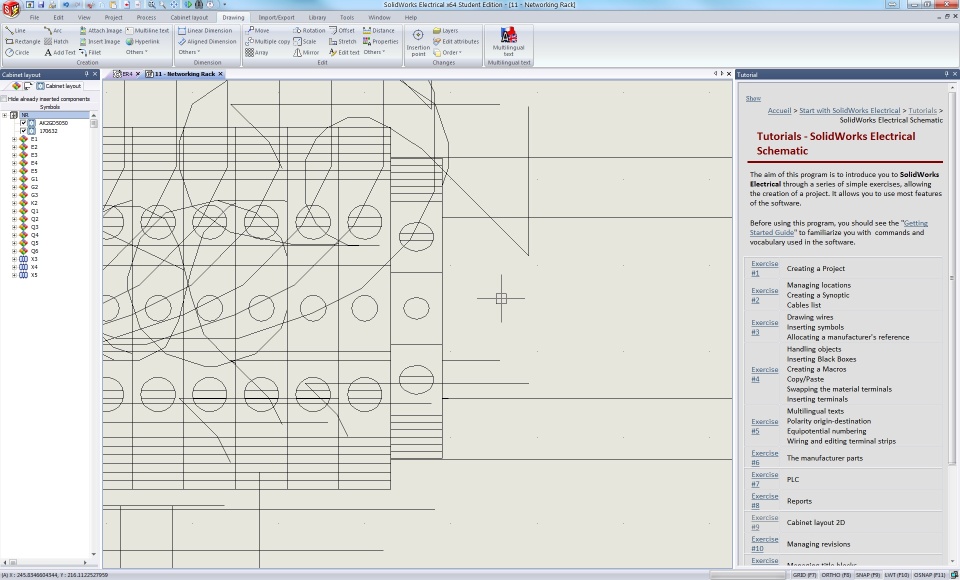Open the File menu
960x580 pixels.
[x=34, y=18]
